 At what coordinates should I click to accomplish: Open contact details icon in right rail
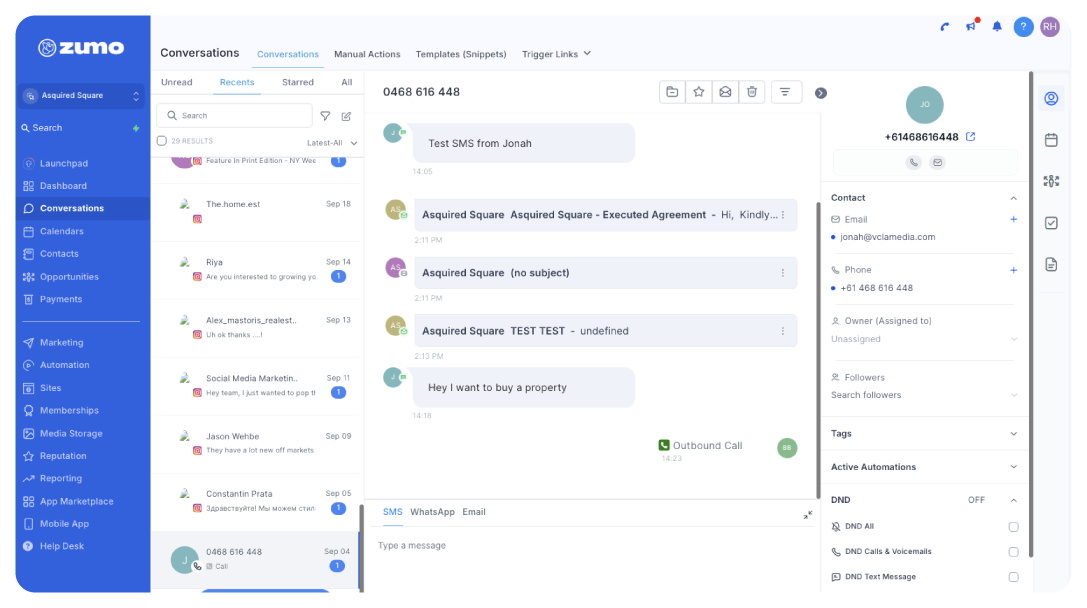pos(1051,98)
